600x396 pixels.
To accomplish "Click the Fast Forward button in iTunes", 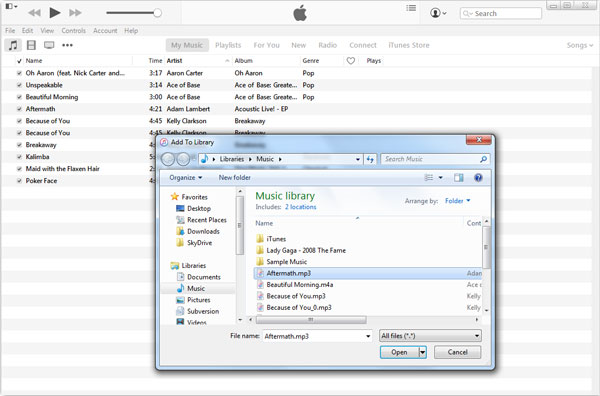I will point(75,13).
